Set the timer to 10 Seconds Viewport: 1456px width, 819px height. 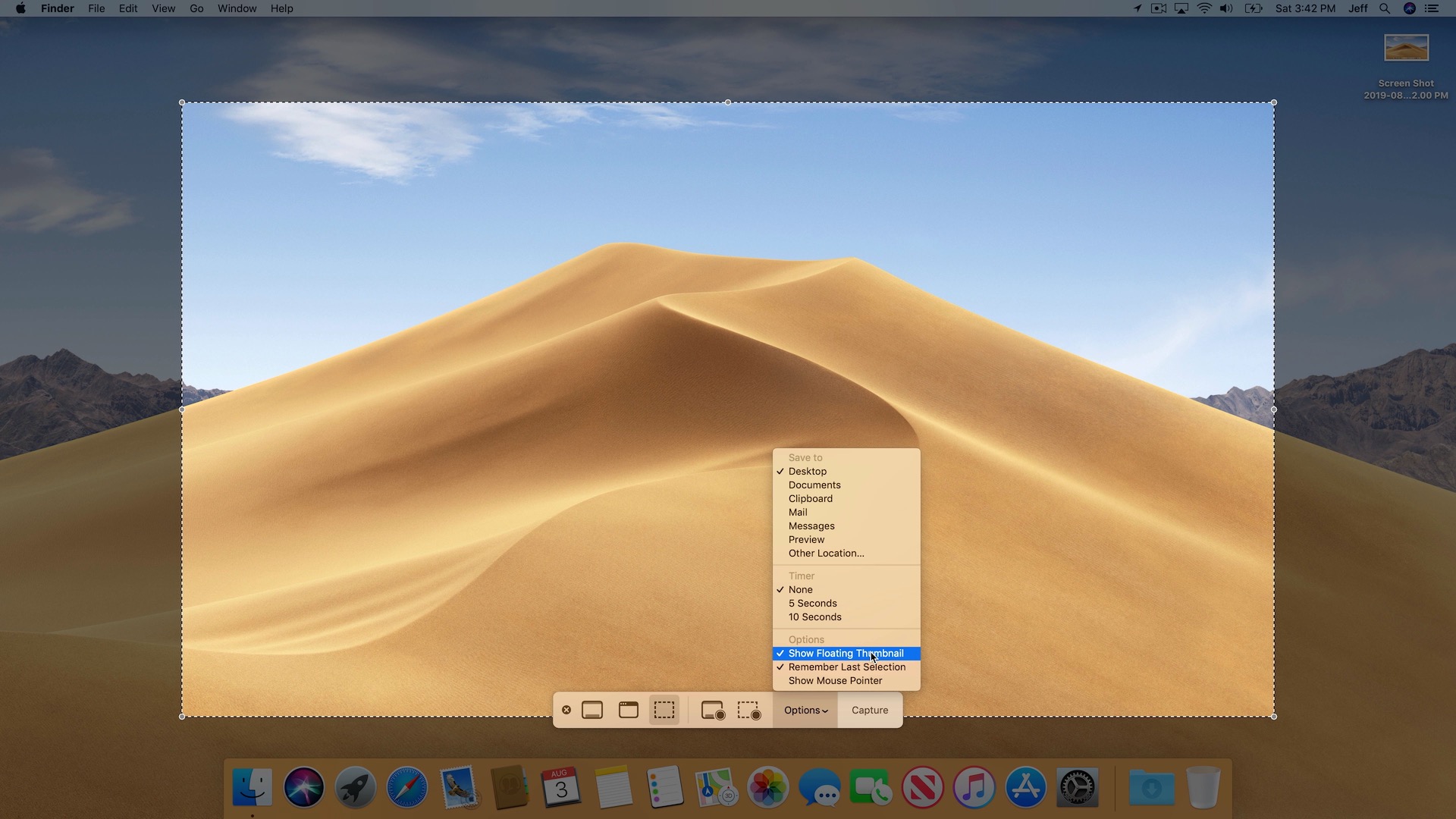814,617
